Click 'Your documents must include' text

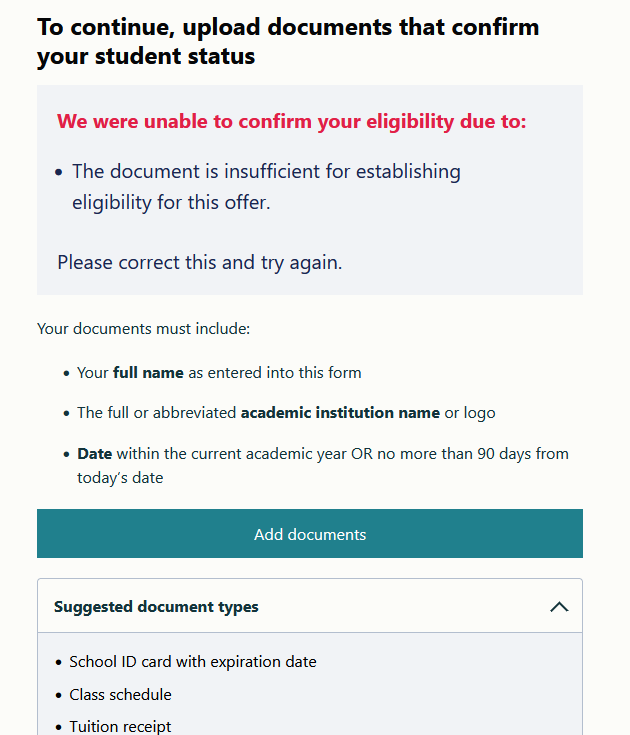(143, 328)
